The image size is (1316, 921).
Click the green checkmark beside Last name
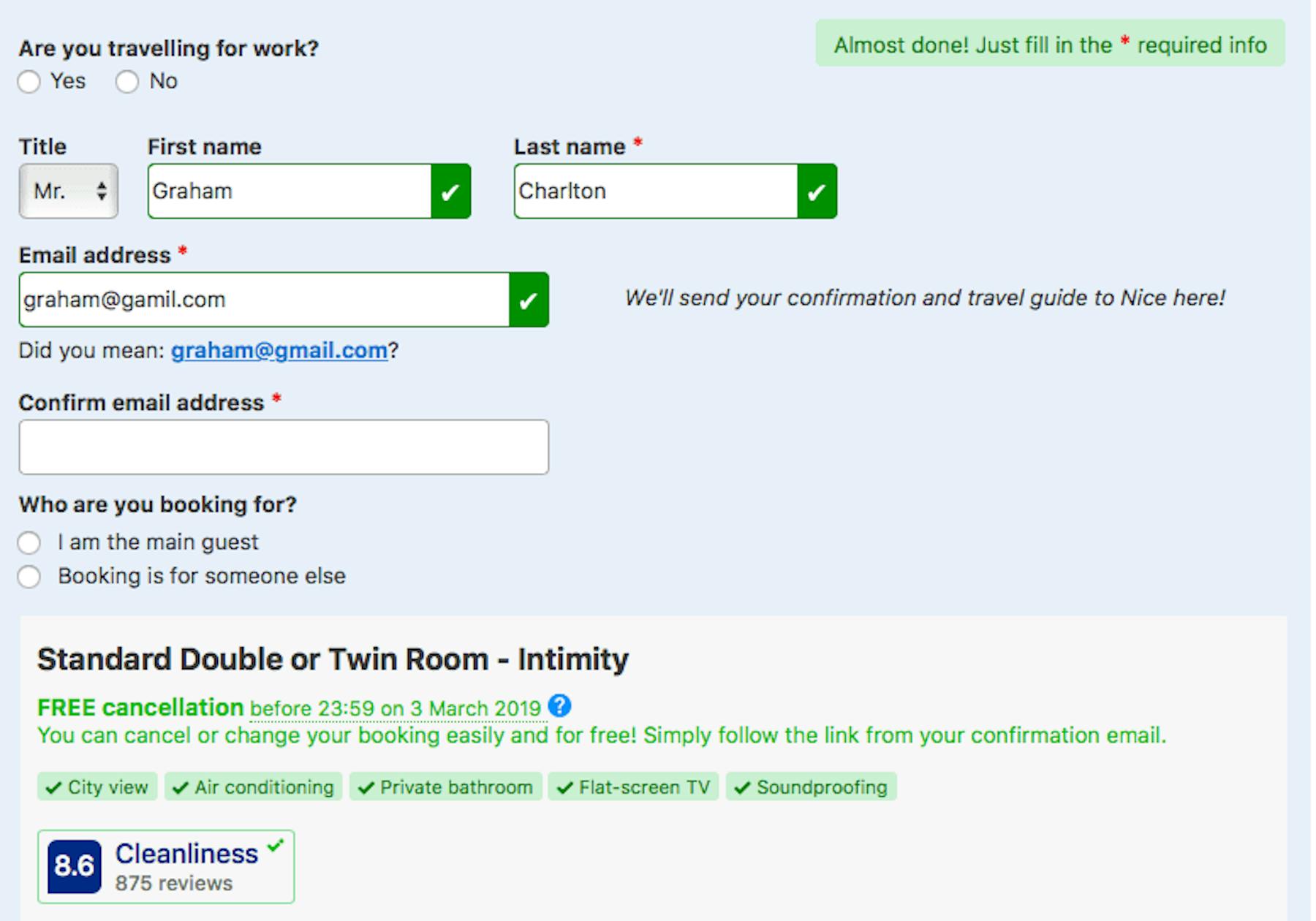tap(817, 192)
